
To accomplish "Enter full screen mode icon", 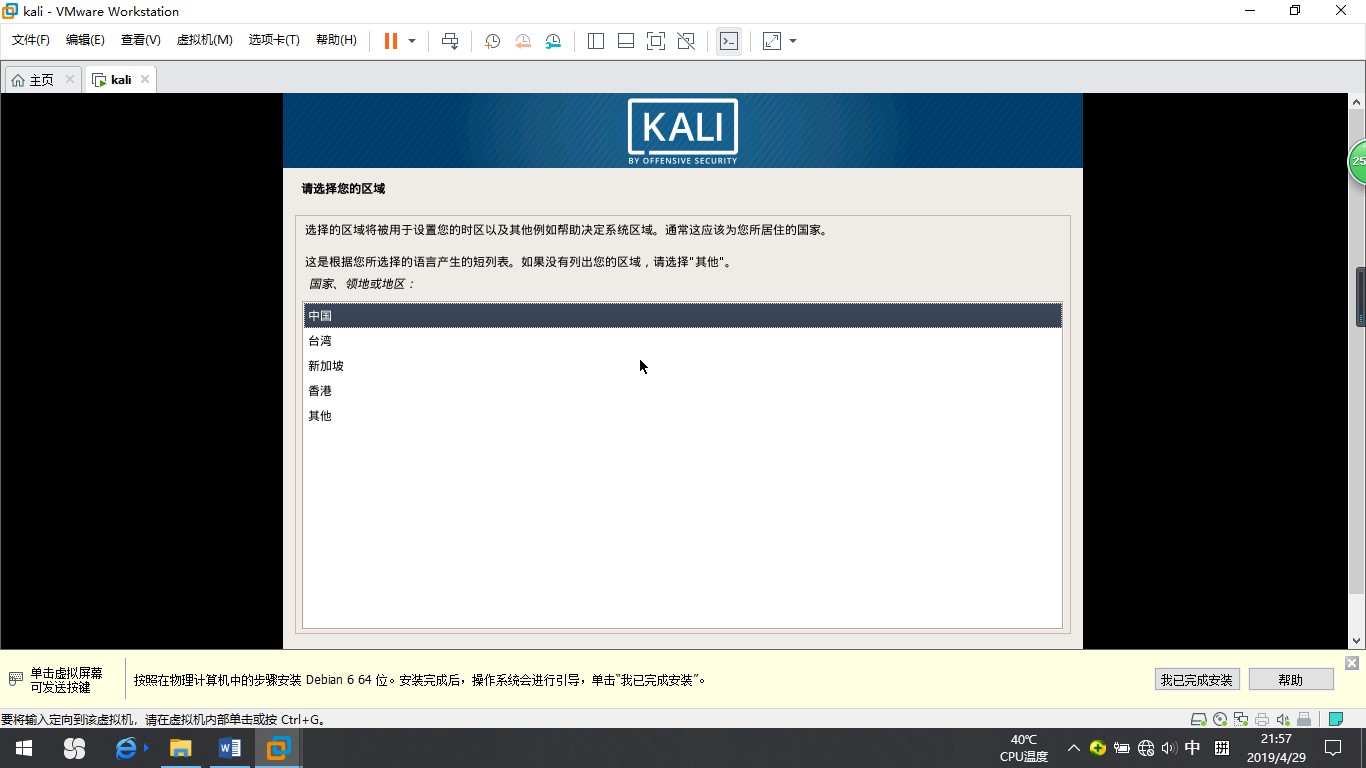I will pyautogui.click(x=656, y=41).
